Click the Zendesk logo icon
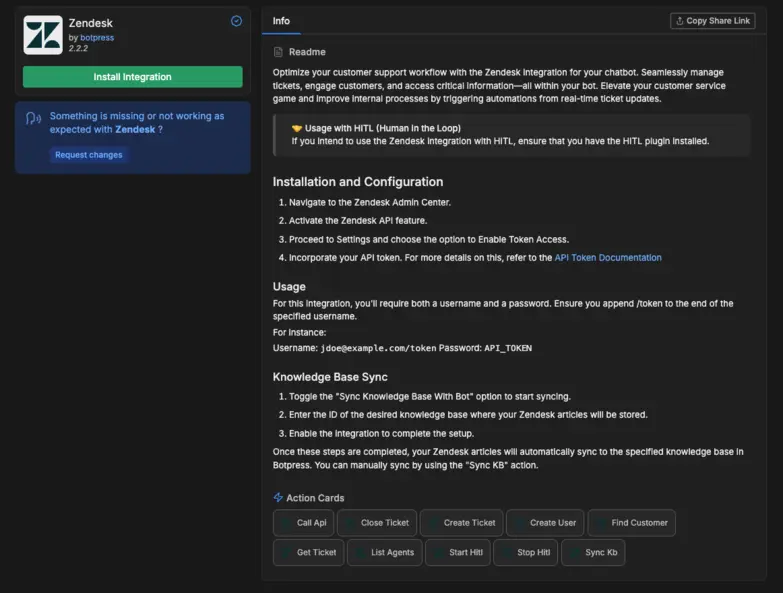 43,35
